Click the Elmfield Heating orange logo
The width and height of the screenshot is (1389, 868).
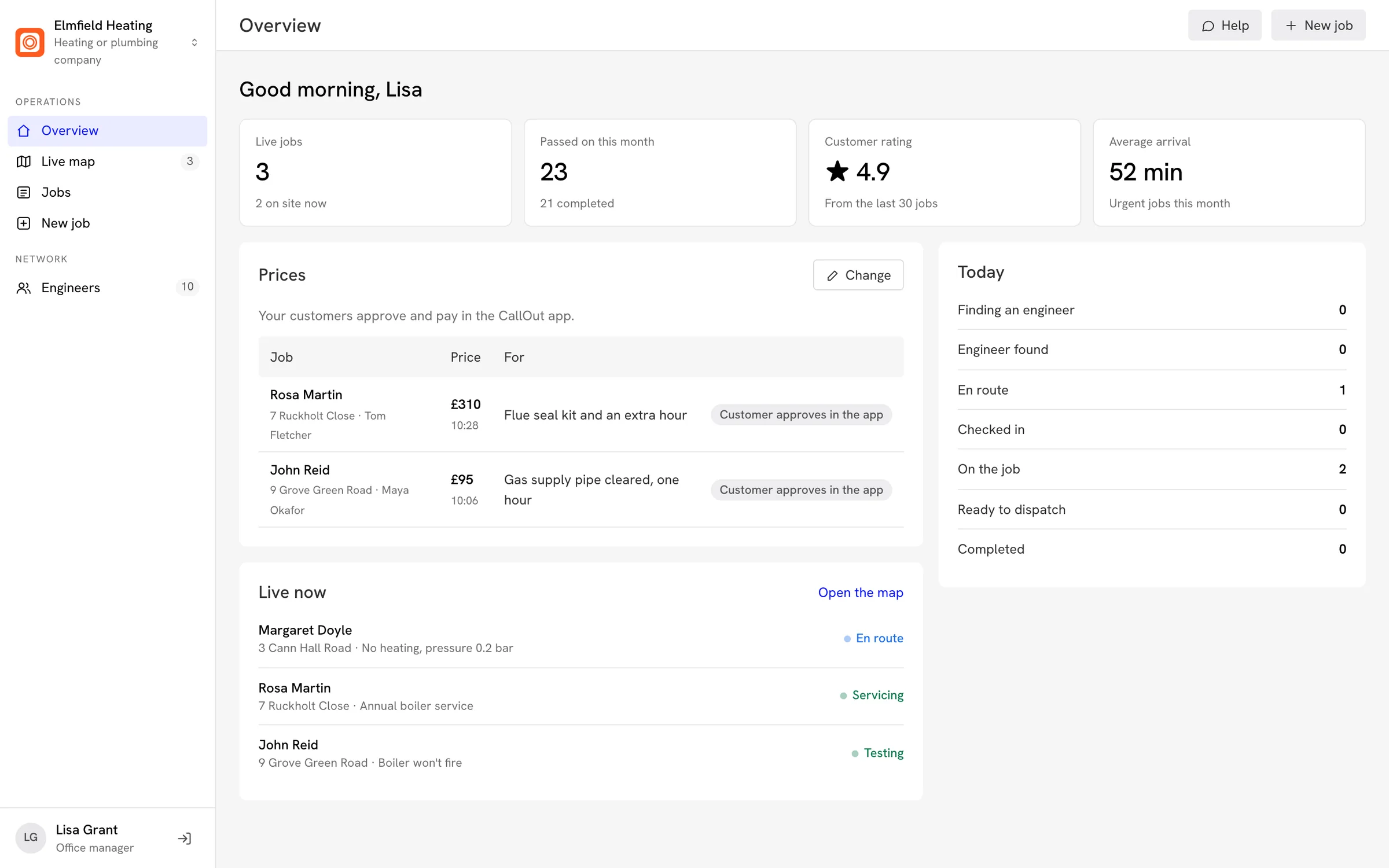point(30,42)
